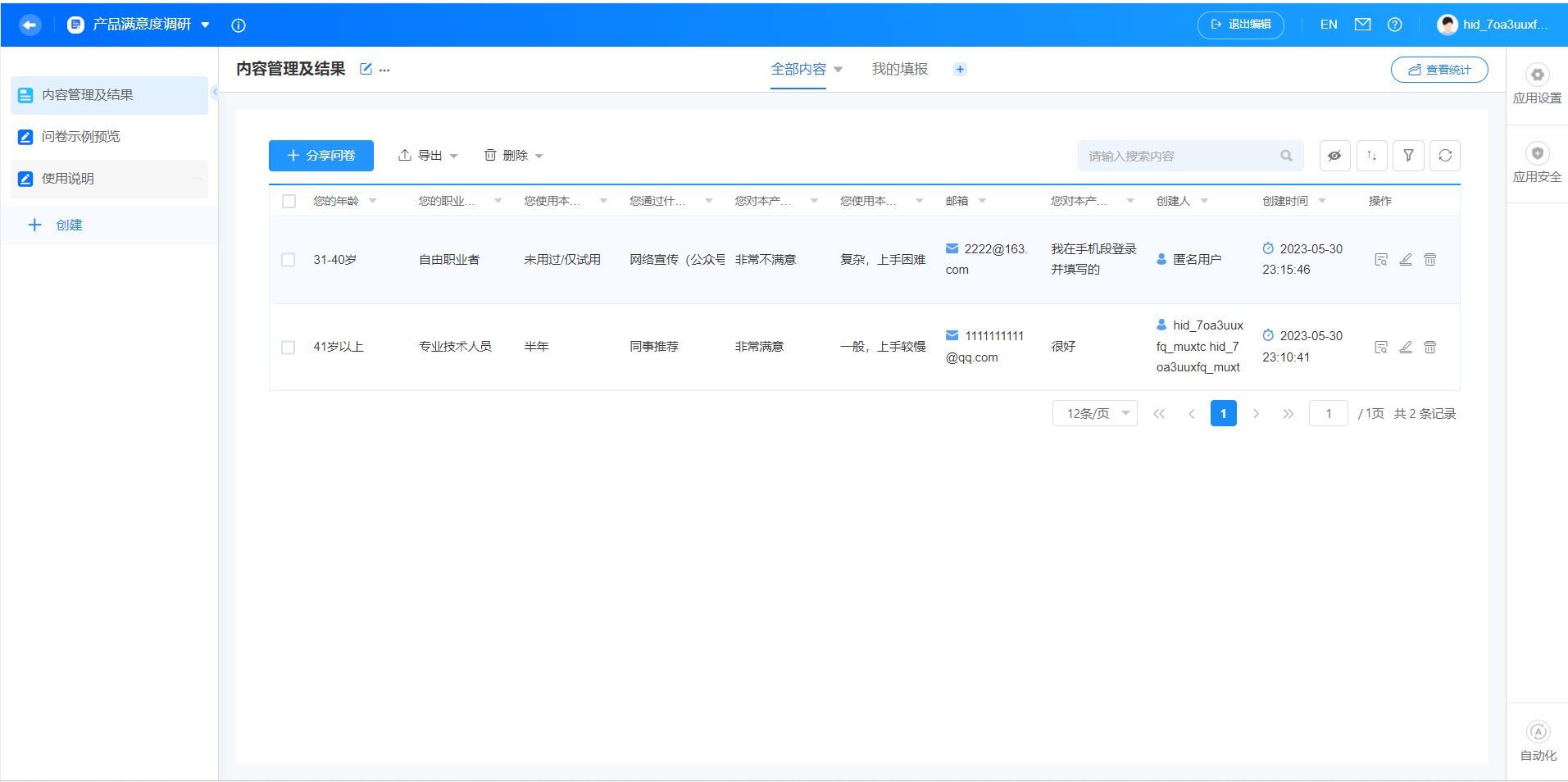Click the page number jump input

coord(1329,414)
